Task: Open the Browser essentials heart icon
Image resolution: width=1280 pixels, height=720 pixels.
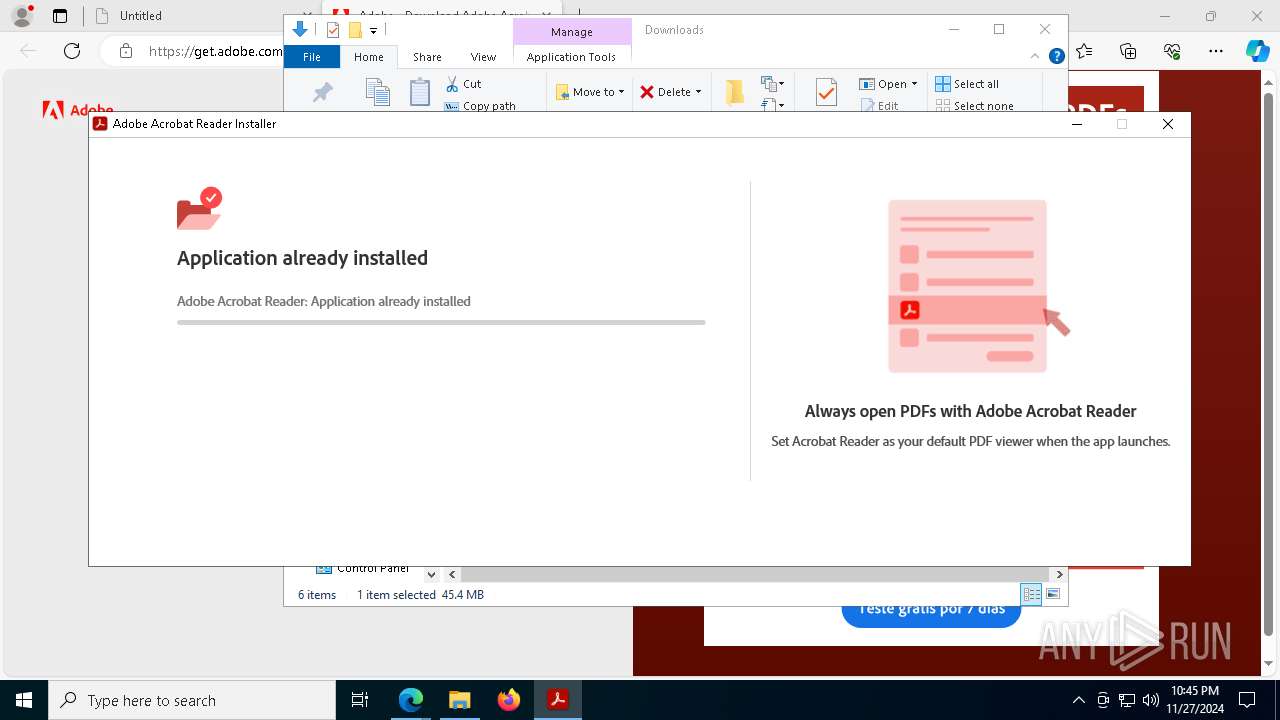Action: [1172, 51]
